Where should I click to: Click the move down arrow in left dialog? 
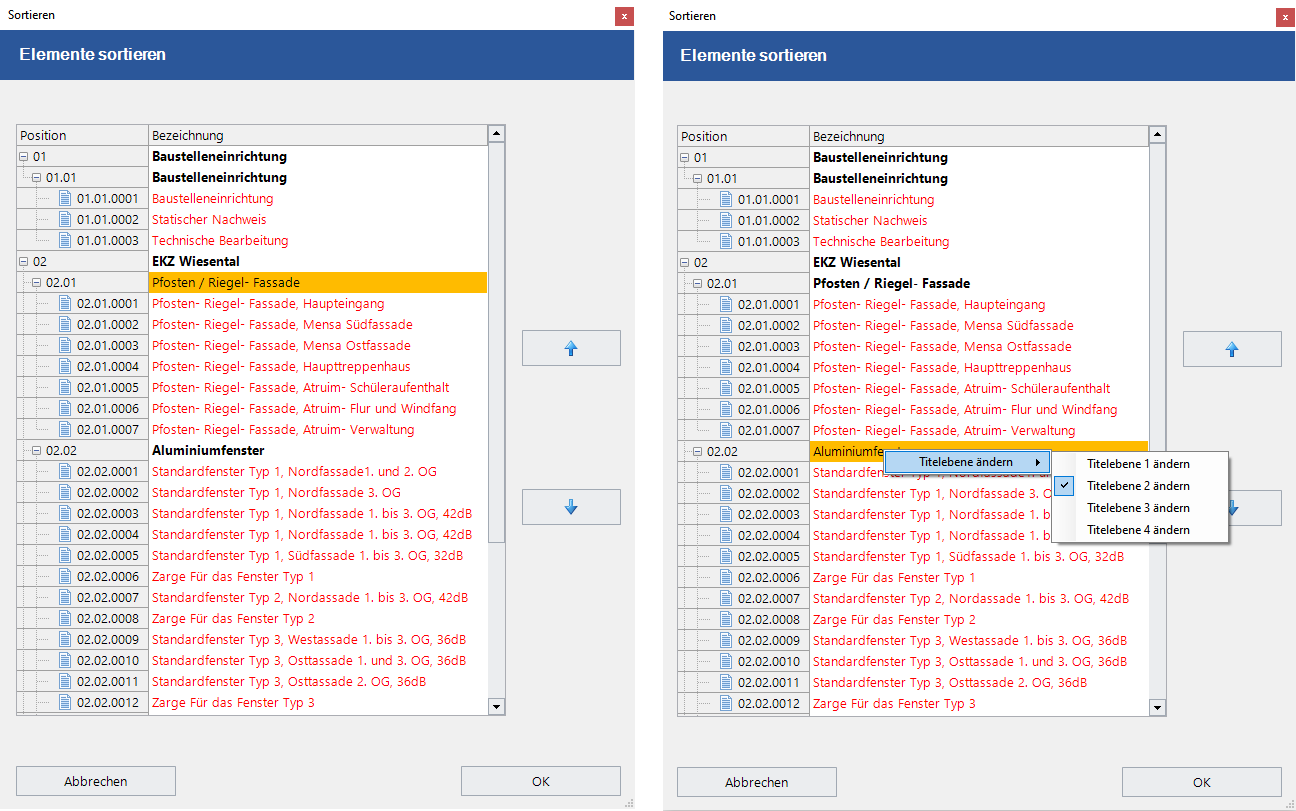point(571,507)
